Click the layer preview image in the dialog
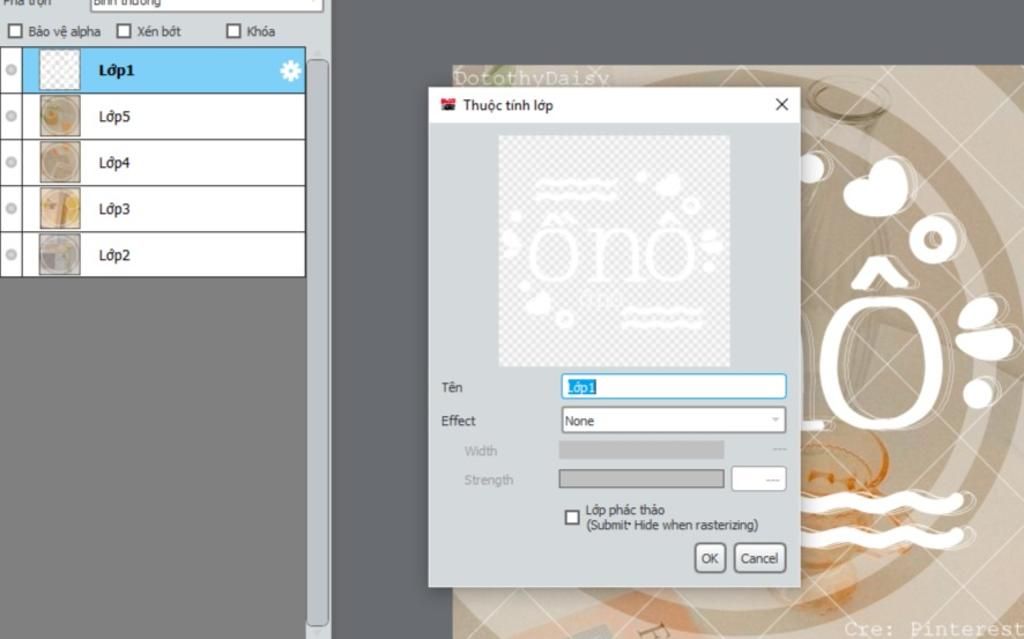1024x639 pixels. coord(615,251)
